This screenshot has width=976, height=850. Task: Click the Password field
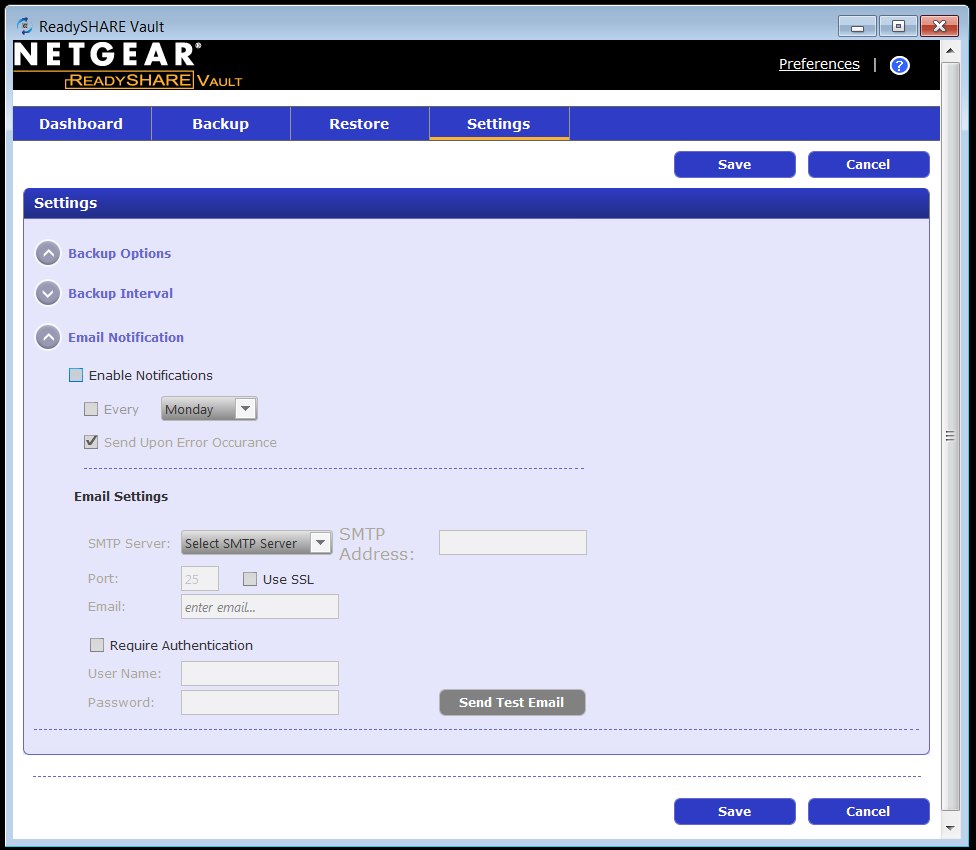pos(260,703)
